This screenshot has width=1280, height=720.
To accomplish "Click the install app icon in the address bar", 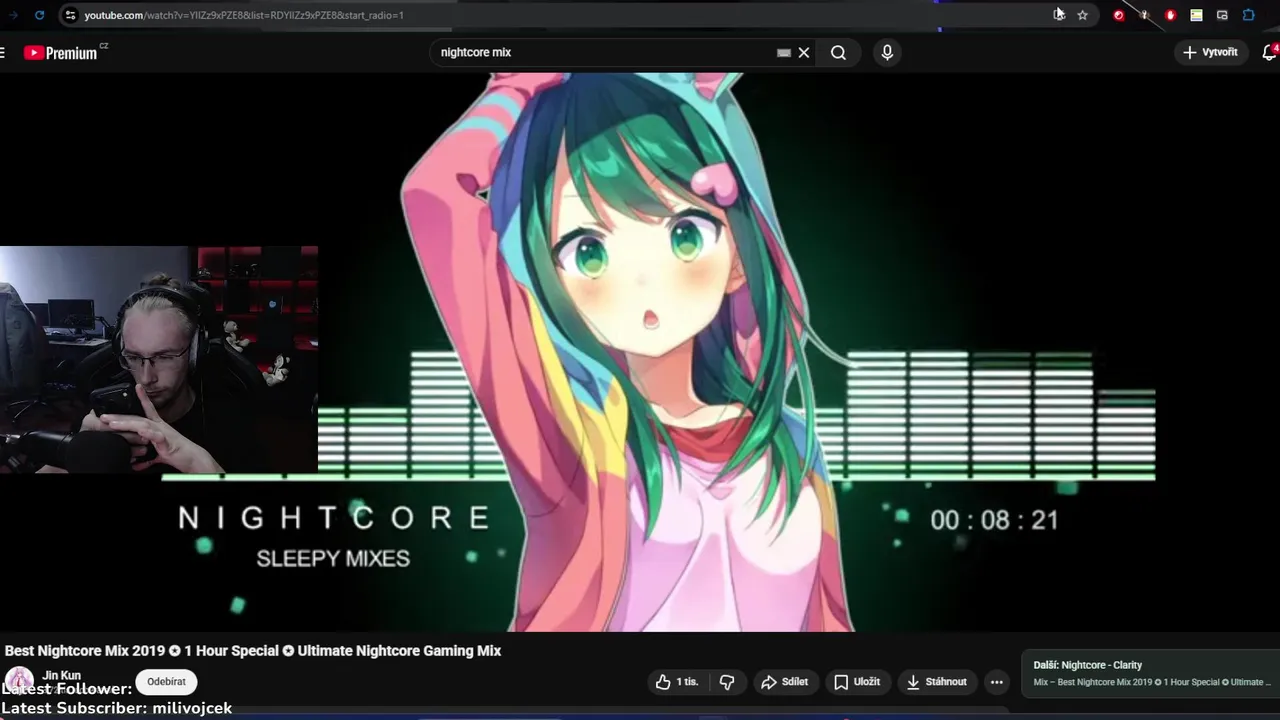I will pos(1059,15).
